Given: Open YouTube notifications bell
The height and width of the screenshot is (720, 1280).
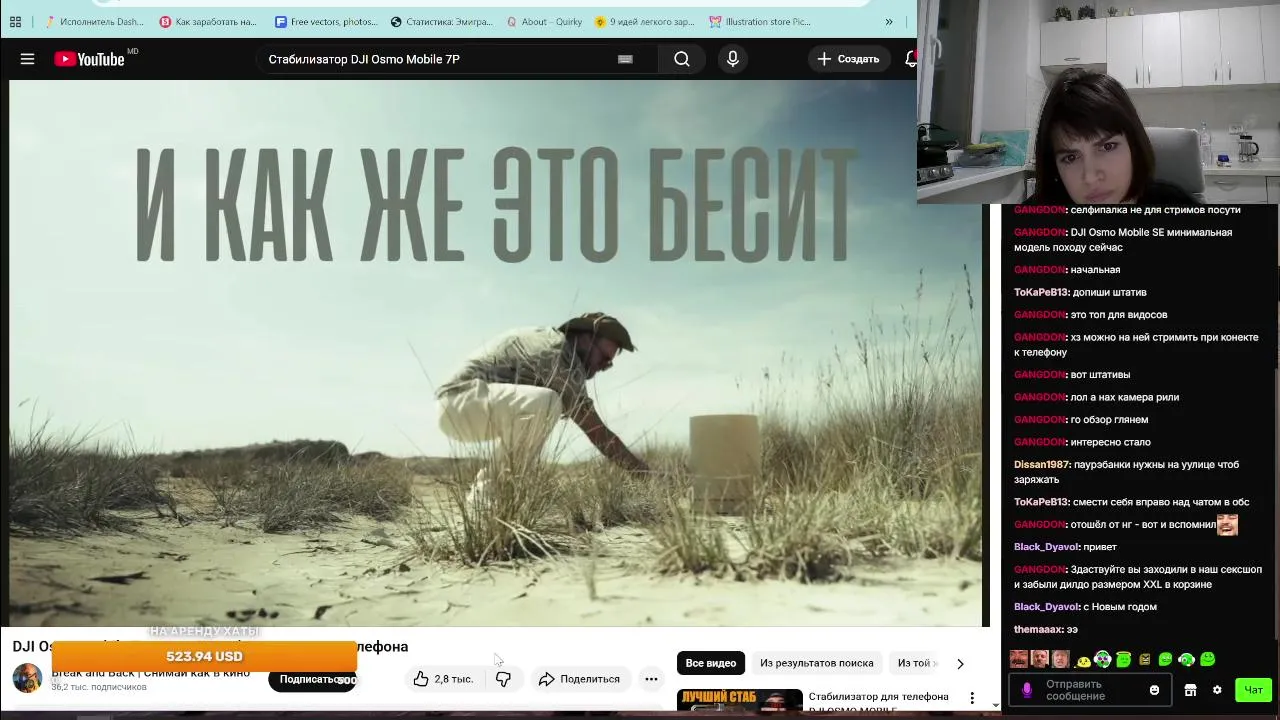Looking at the screenshot, I should click(911, 59).
